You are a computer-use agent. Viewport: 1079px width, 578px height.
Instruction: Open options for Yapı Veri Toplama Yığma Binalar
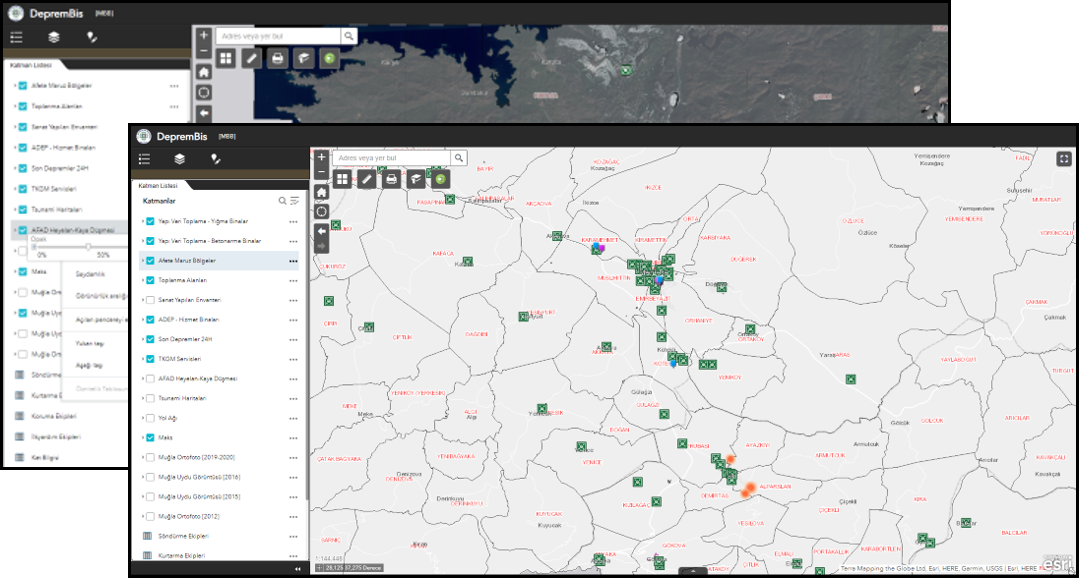coord(294,222)
